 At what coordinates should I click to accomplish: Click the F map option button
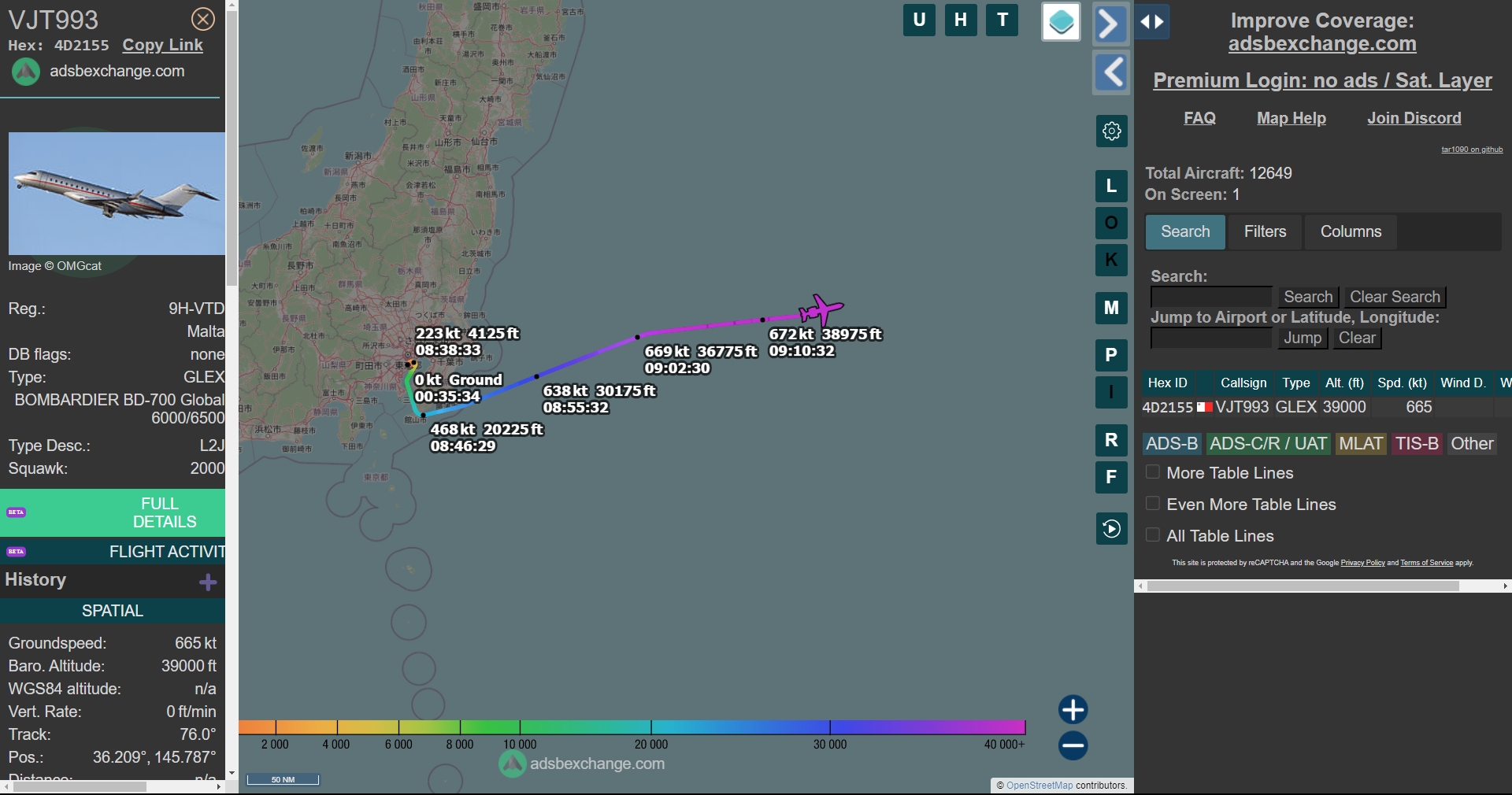pyautogui.click(x=1111, y=477)
